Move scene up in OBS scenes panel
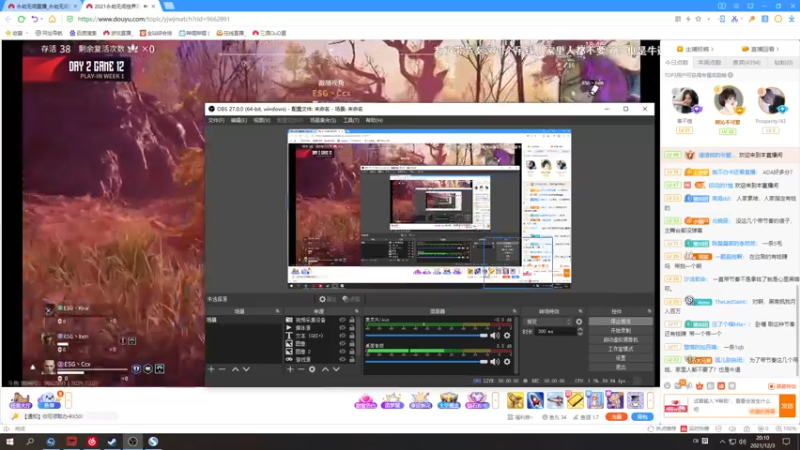The height and width of the screenshot is (450, 800). [235, 369]
